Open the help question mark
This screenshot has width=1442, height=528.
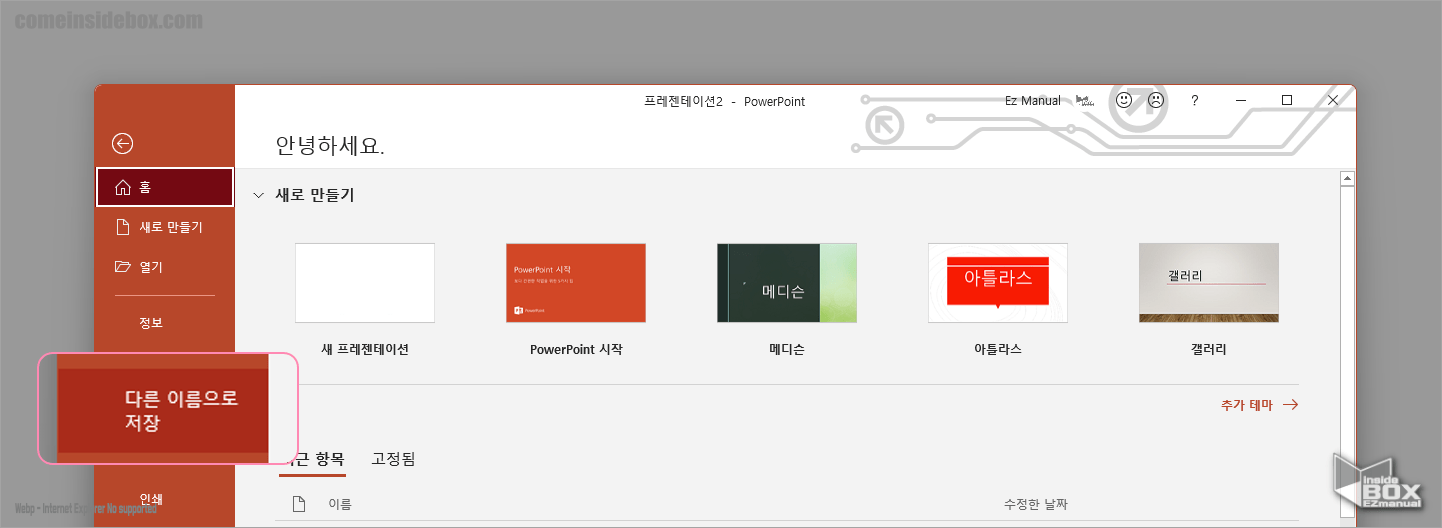(1194, 101)
